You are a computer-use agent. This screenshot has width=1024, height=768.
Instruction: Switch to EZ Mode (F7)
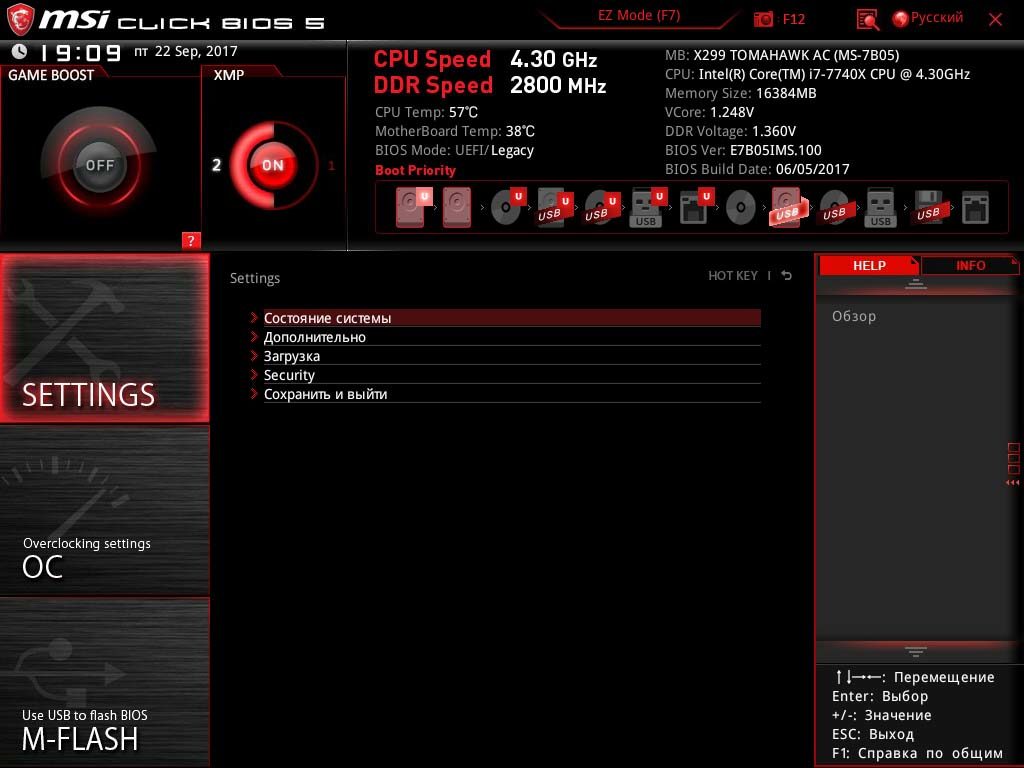click(639, 16)
